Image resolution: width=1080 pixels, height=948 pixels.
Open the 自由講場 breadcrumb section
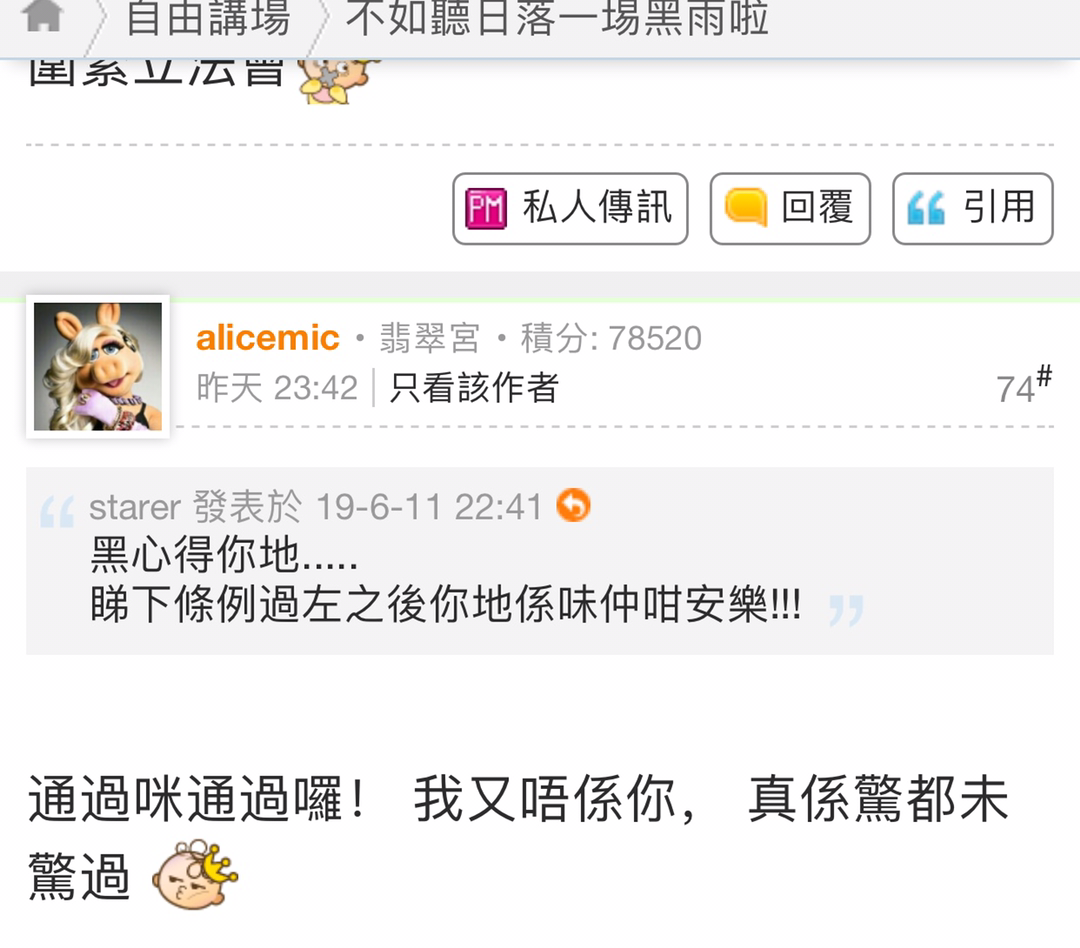pyautogui.click(x=208, y=18)
